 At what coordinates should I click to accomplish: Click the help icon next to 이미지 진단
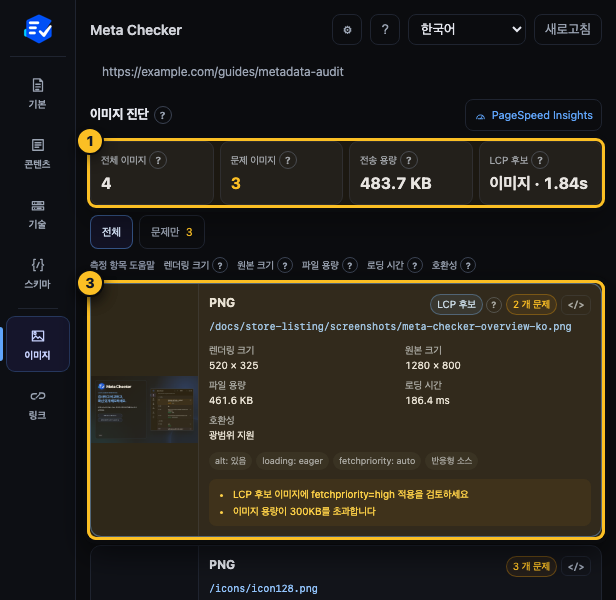[x=163, y=115]
